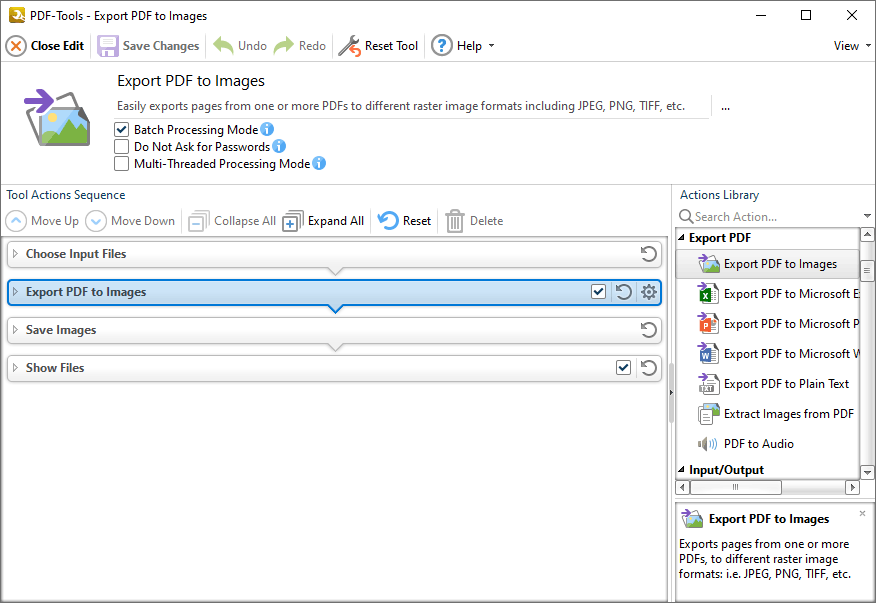Click the library scroll up arrow
Viewport: 876px width, 603px height.
coord(867,234)
